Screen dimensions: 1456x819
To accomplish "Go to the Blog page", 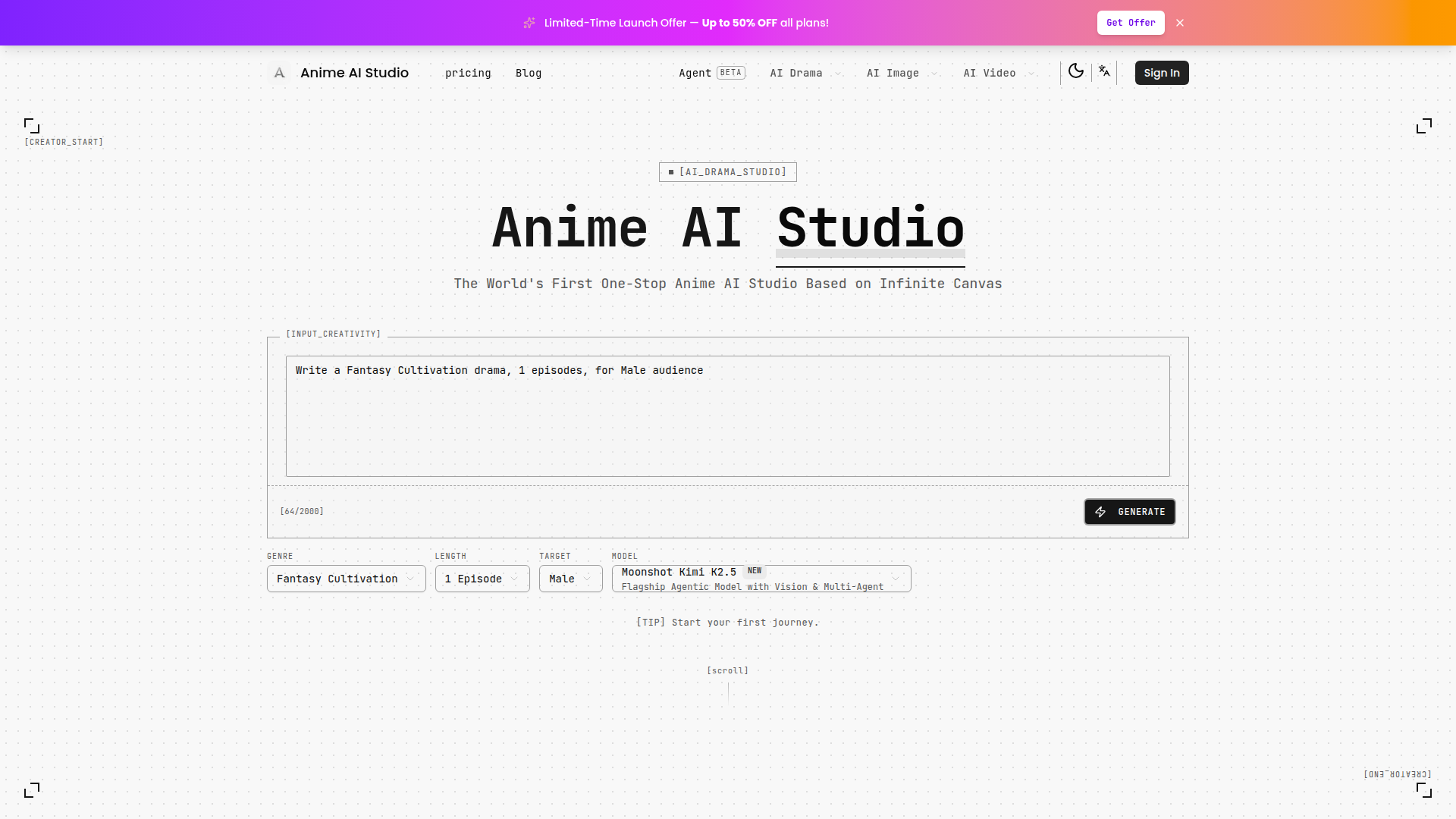I will tap(529, 74).
